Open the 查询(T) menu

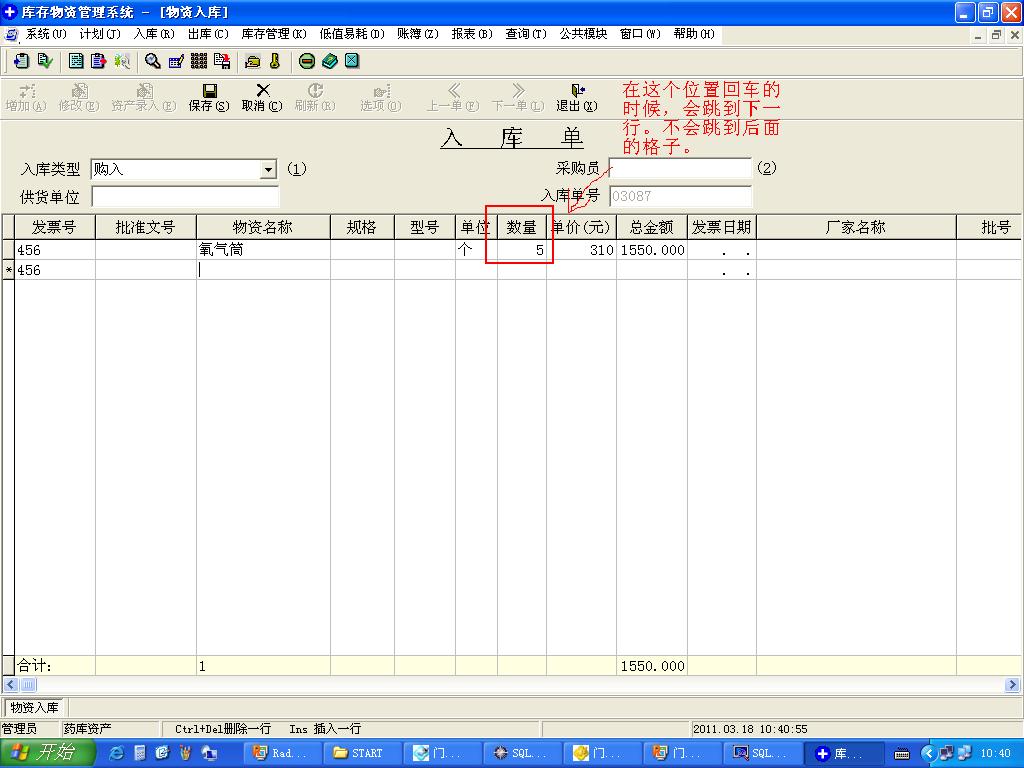[526, 34]
